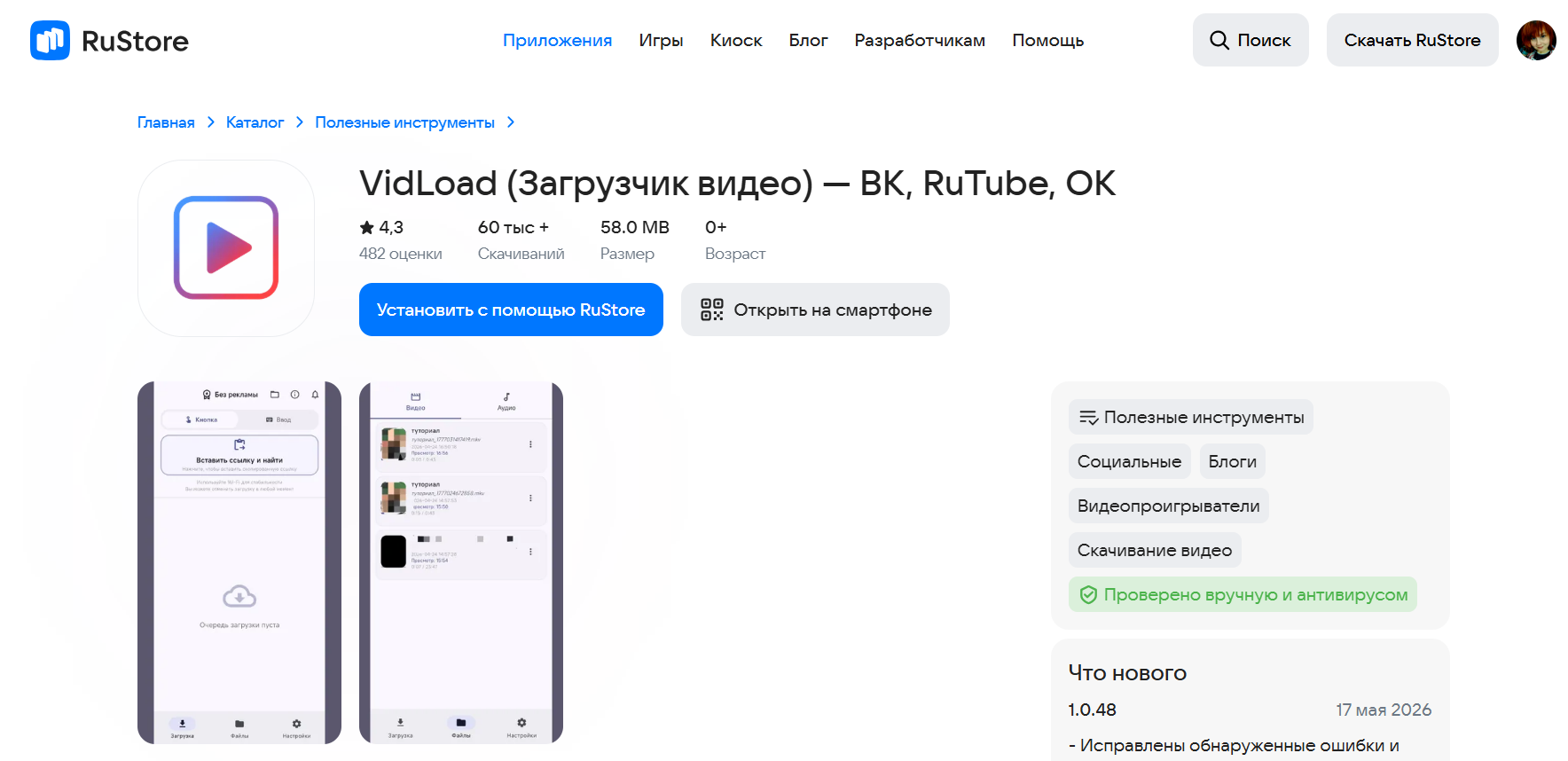
Task: Select the Блоги tag
Action: 1232,461
